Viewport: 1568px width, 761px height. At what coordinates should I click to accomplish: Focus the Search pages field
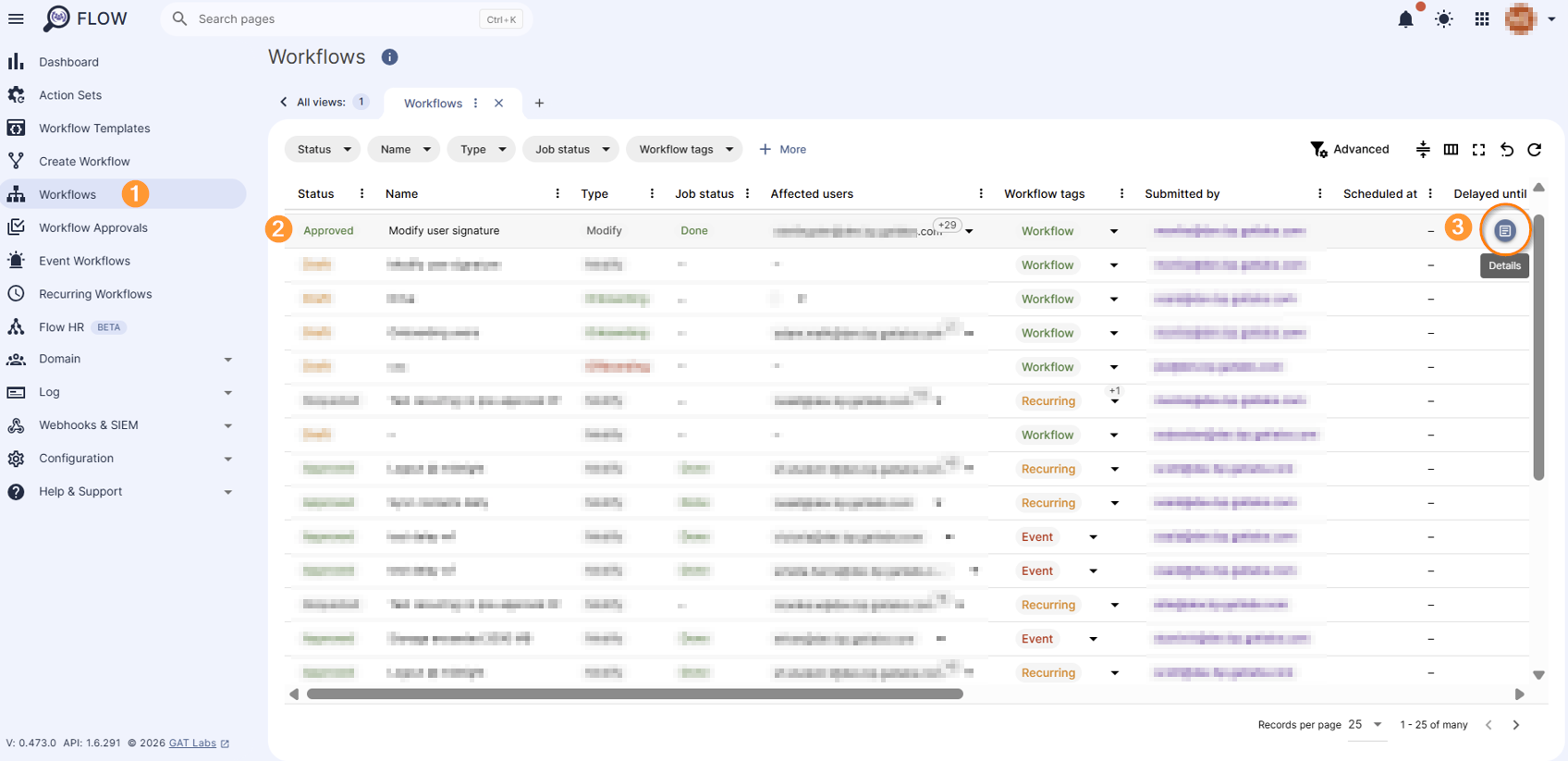pos(347,18)
